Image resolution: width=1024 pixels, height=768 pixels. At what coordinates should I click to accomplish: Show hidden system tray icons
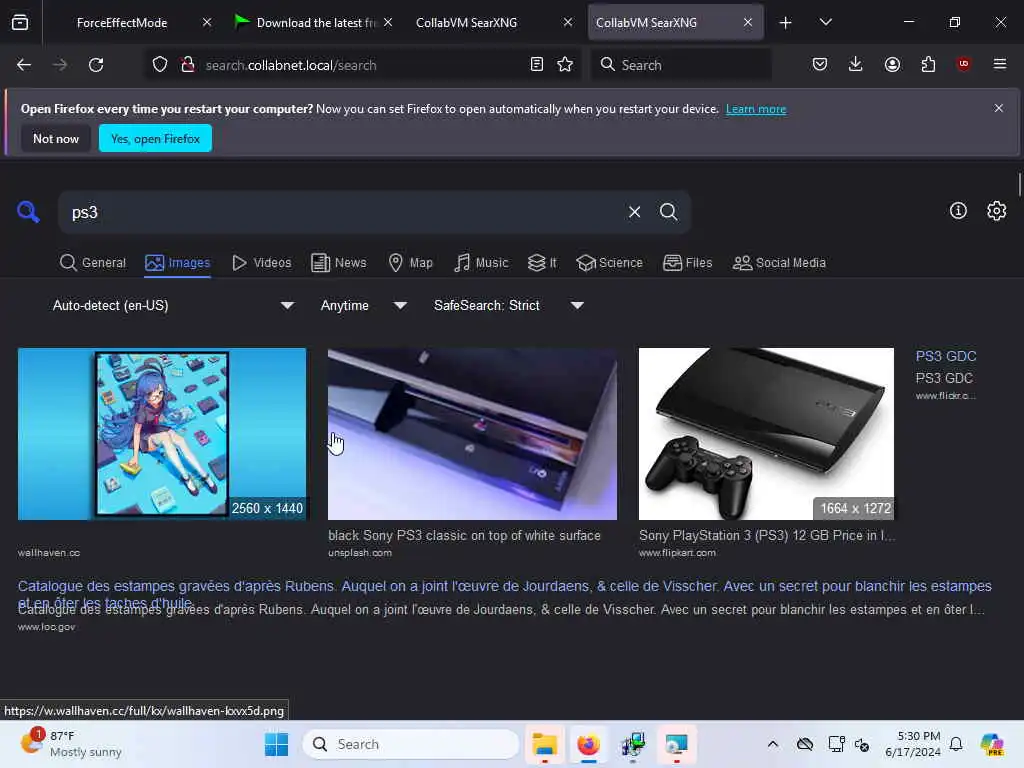point(773,744)
